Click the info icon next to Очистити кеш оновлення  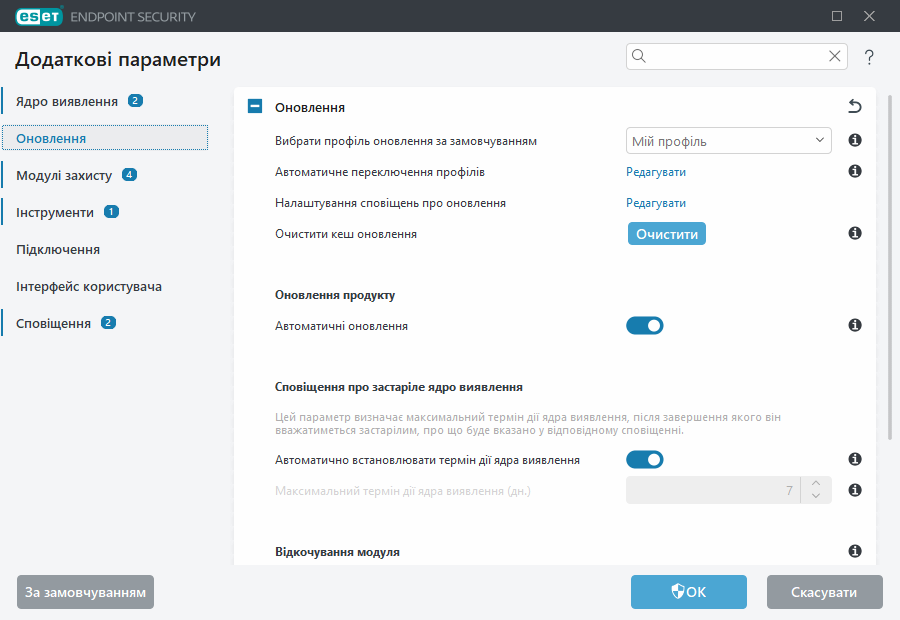coord(854,233)
